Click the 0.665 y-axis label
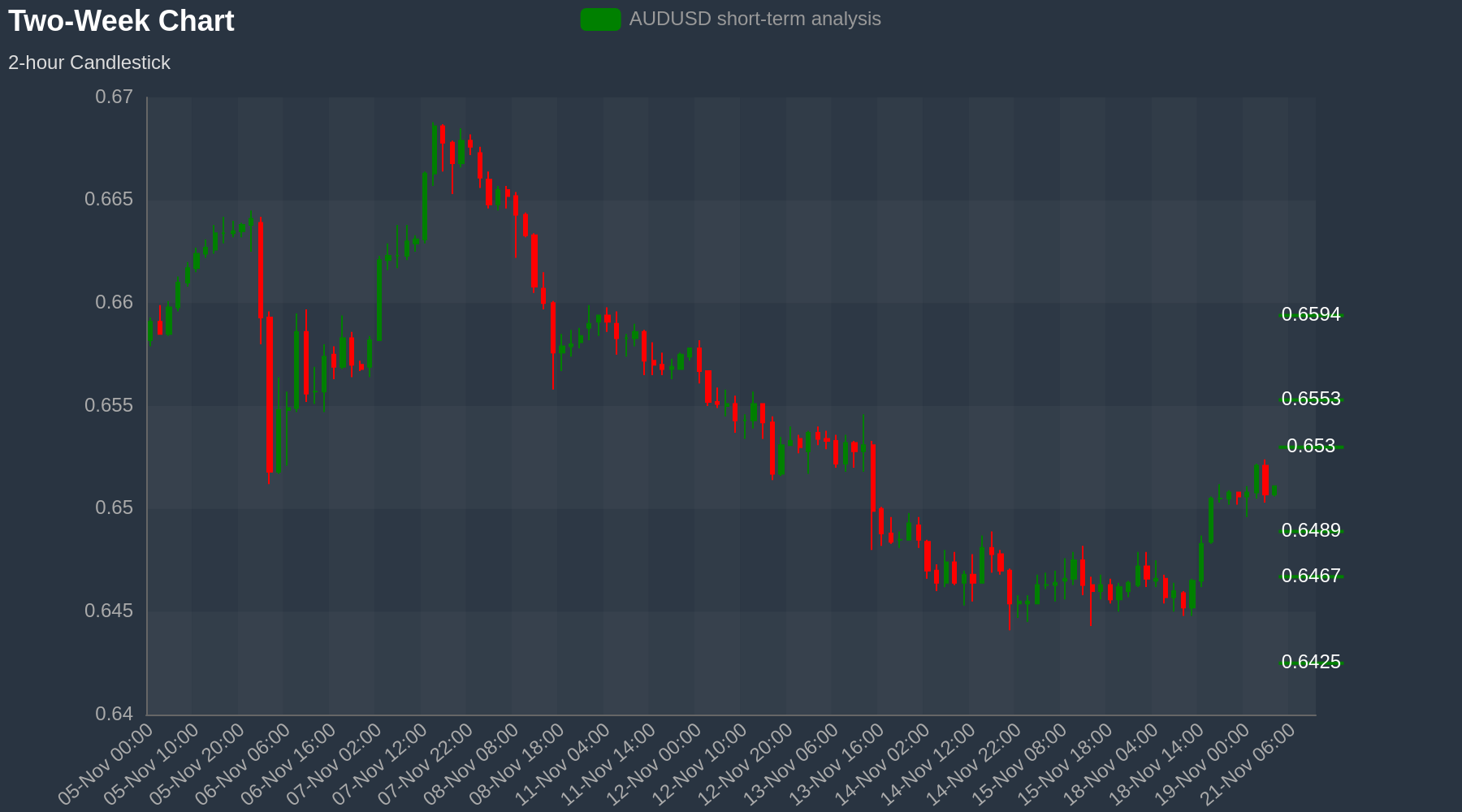The width and height of the screenshot is (1462, 812). [109, 199]
